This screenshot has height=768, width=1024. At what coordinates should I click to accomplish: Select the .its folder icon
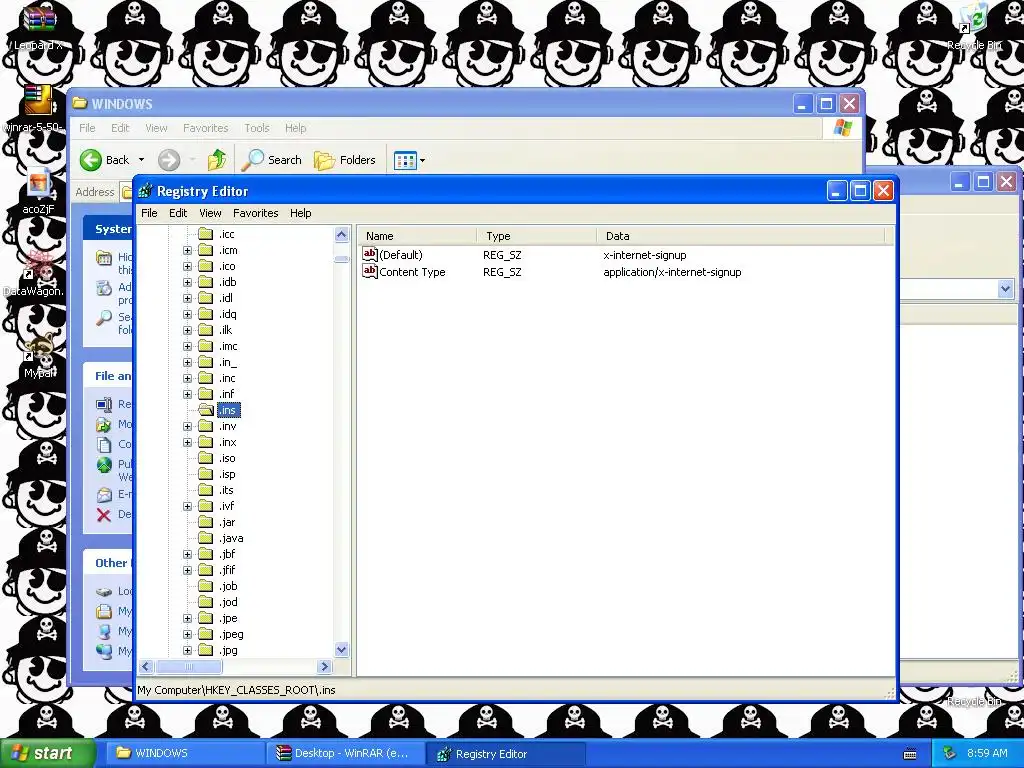point(206,490)
